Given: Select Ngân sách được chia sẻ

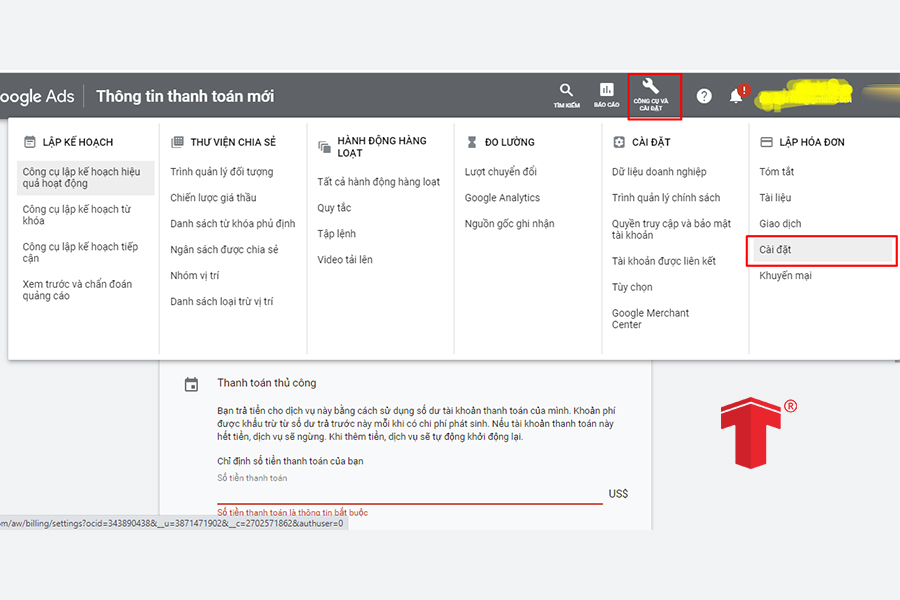Looking at the screenshot, I should (x=224, y=249).
